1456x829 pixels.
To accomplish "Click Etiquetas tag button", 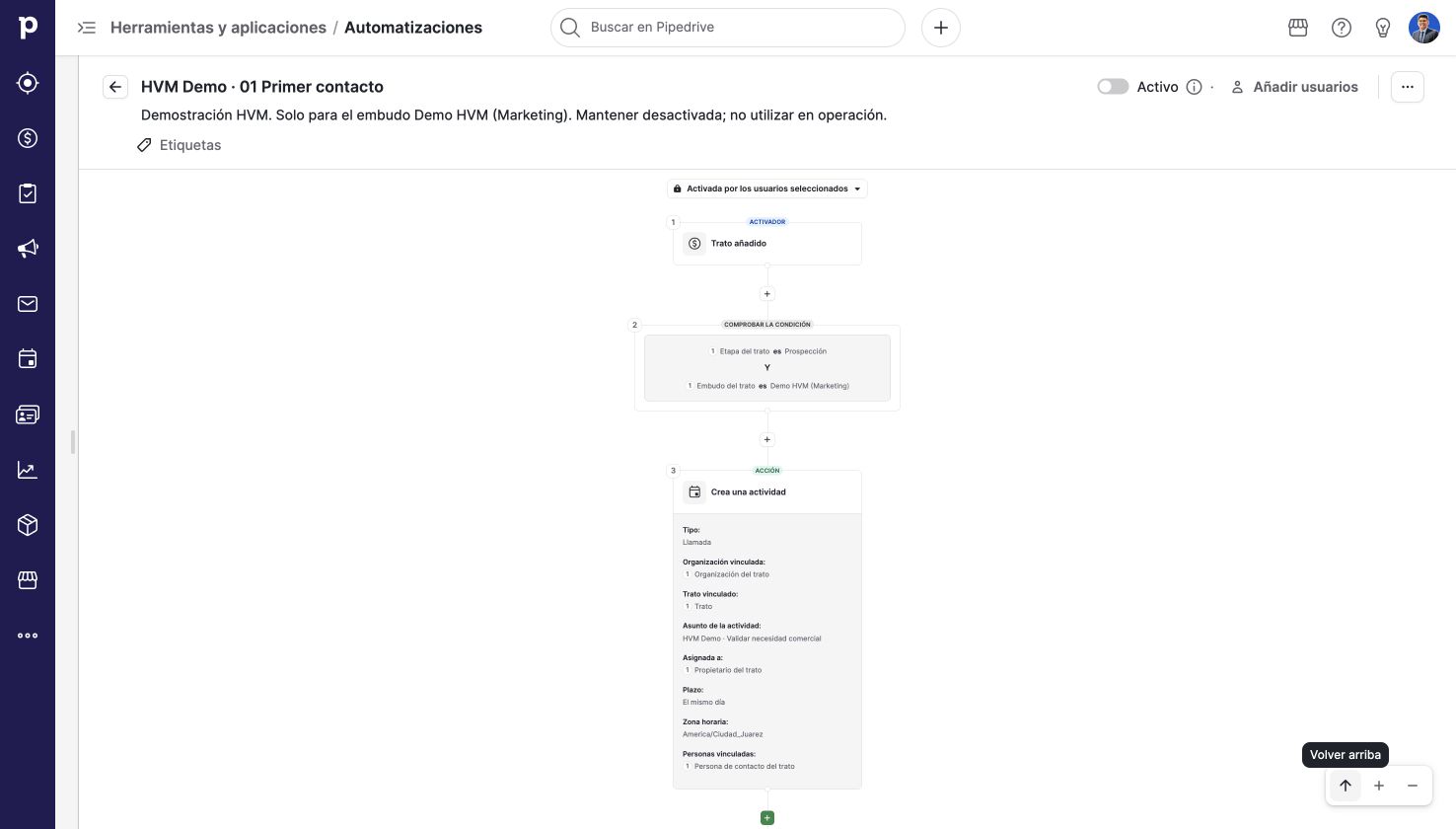I will 179,145.
